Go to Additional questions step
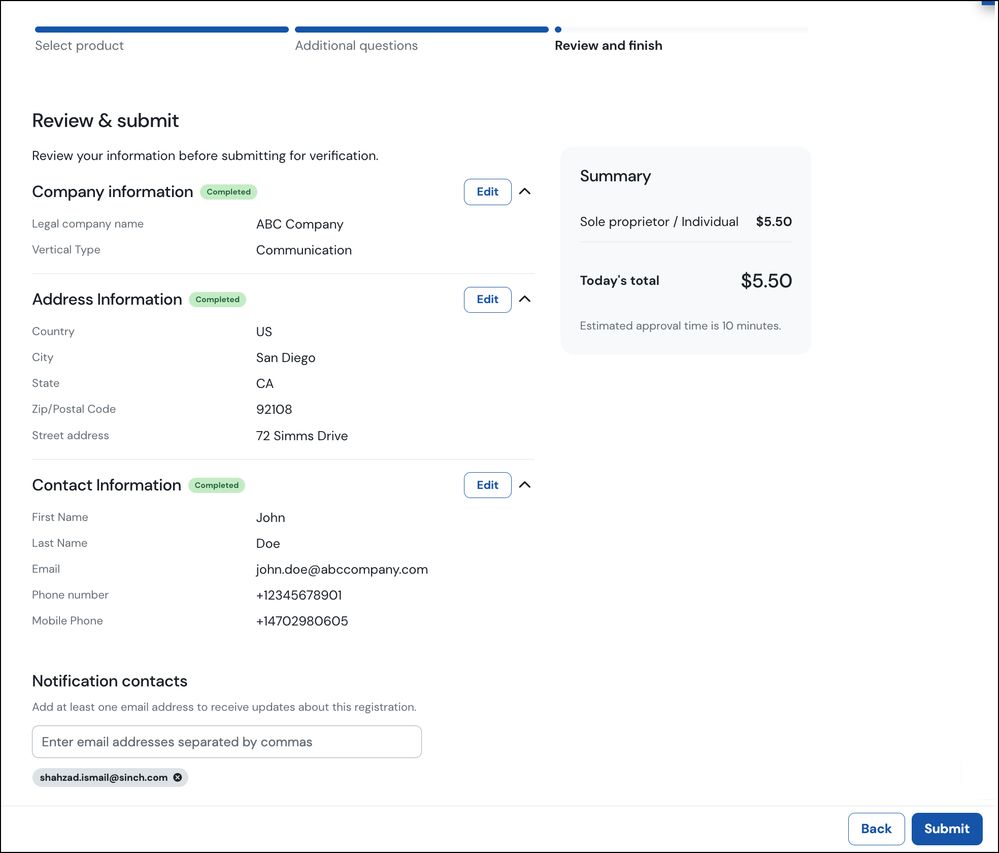The height and width of the screenshot is (853, 999). point(356,46)
